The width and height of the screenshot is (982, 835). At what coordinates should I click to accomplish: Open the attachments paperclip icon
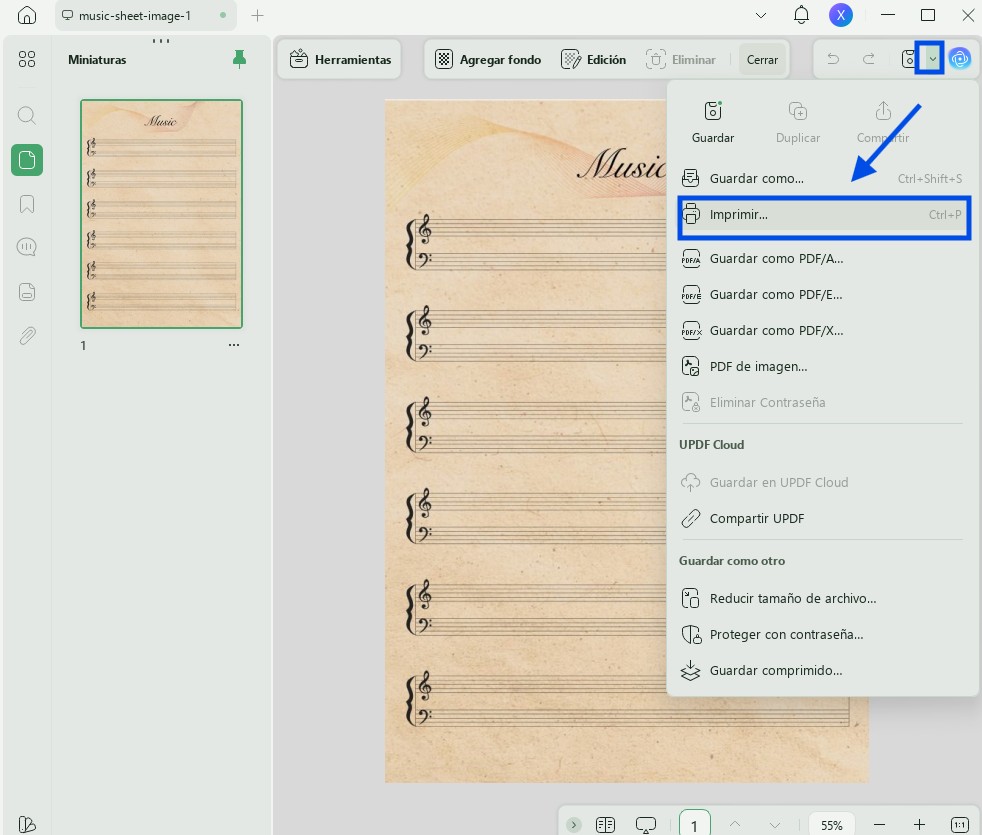click(26, 336)
